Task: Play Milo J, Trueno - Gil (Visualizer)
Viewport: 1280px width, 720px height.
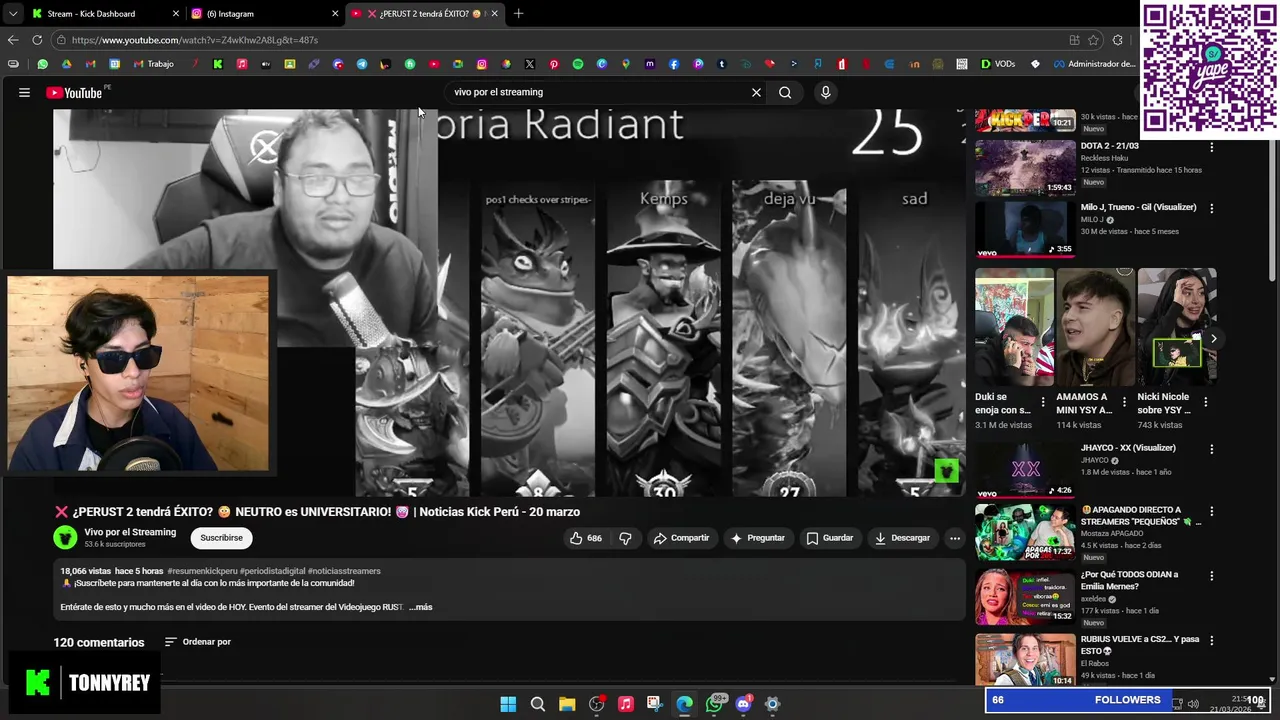Action: pyautogui.click(x=1025, y=229)
